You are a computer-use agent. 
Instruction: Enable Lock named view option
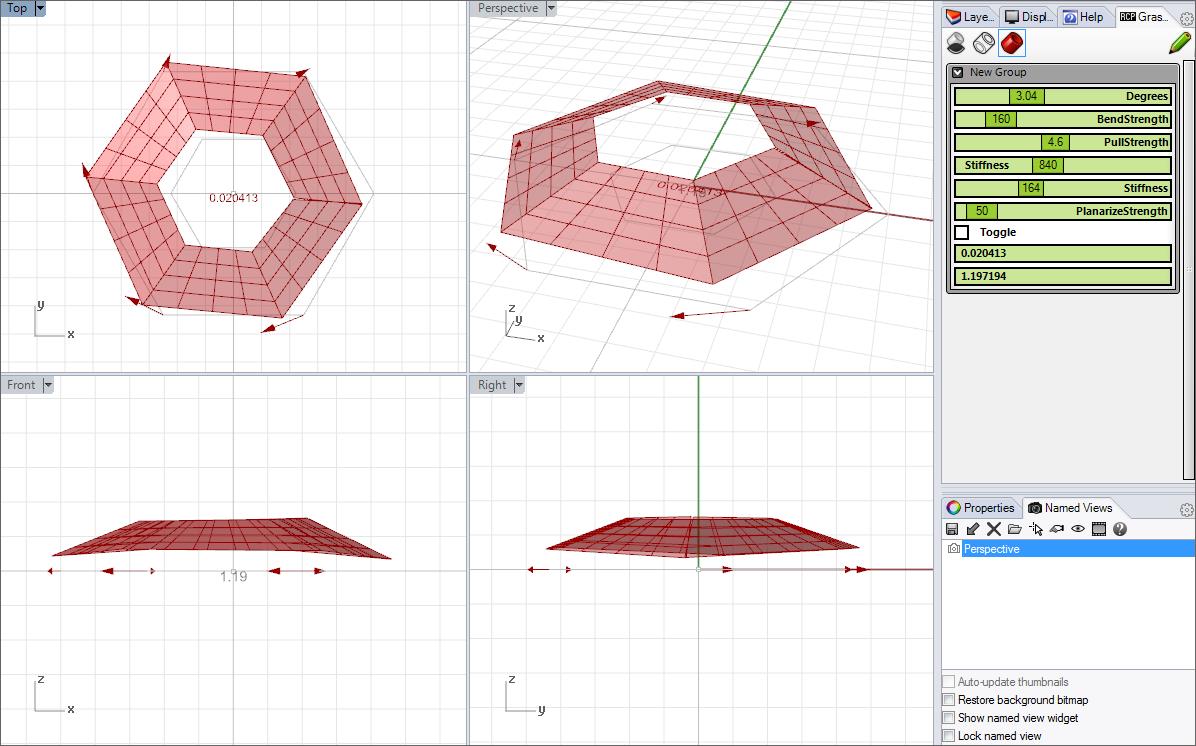coord(949,736)
